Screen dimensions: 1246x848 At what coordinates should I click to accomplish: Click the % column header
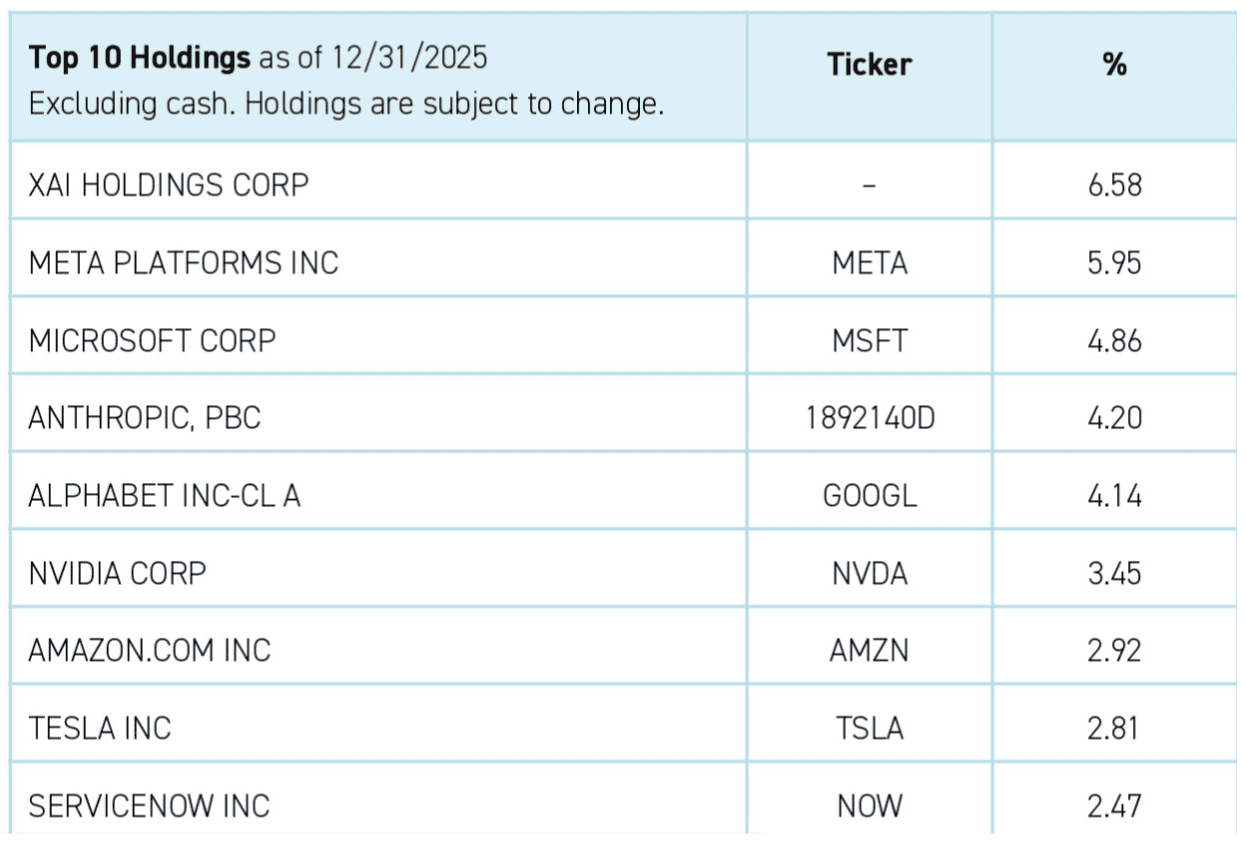point(1115,65)
